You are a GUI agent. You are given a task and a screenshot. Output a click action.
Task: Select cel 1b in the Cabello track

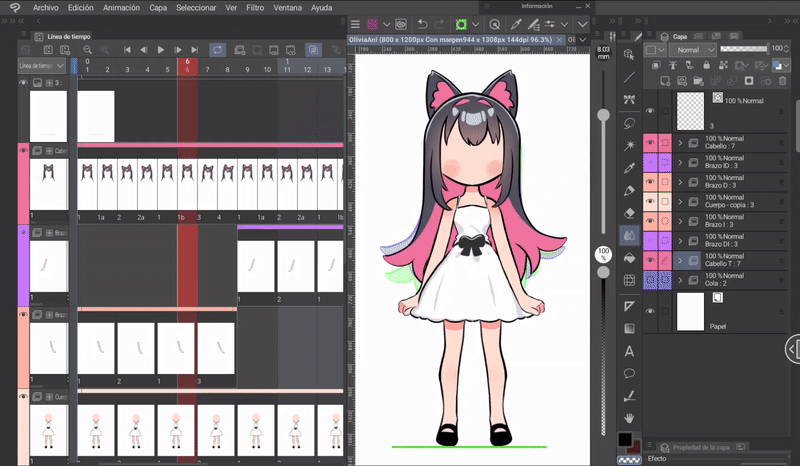tap(187, 184)
